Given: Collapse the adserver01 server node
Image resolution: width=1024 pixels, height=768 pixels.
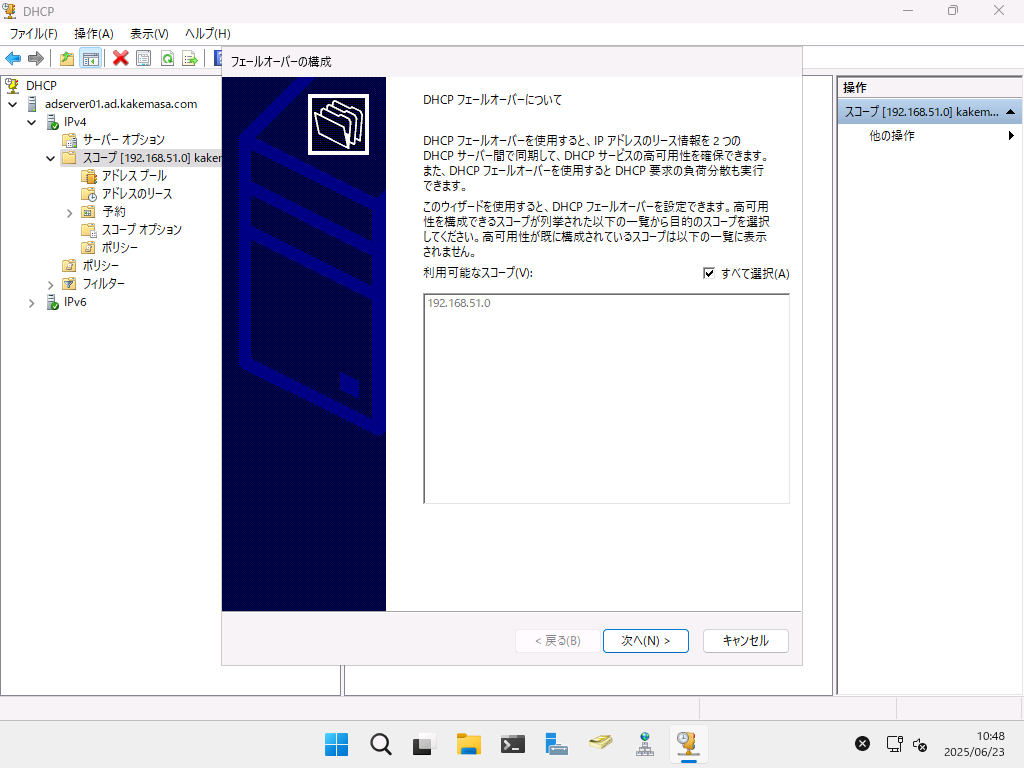Looking at the screenshot, I should (12, 104).
